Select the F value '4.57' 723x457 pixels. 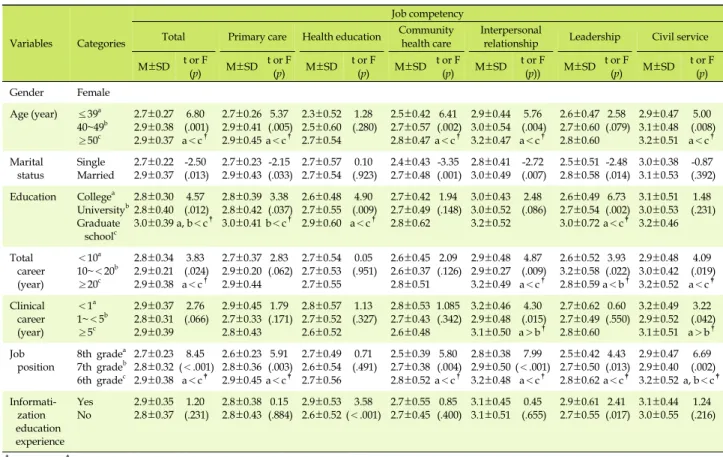pos(195,197)
